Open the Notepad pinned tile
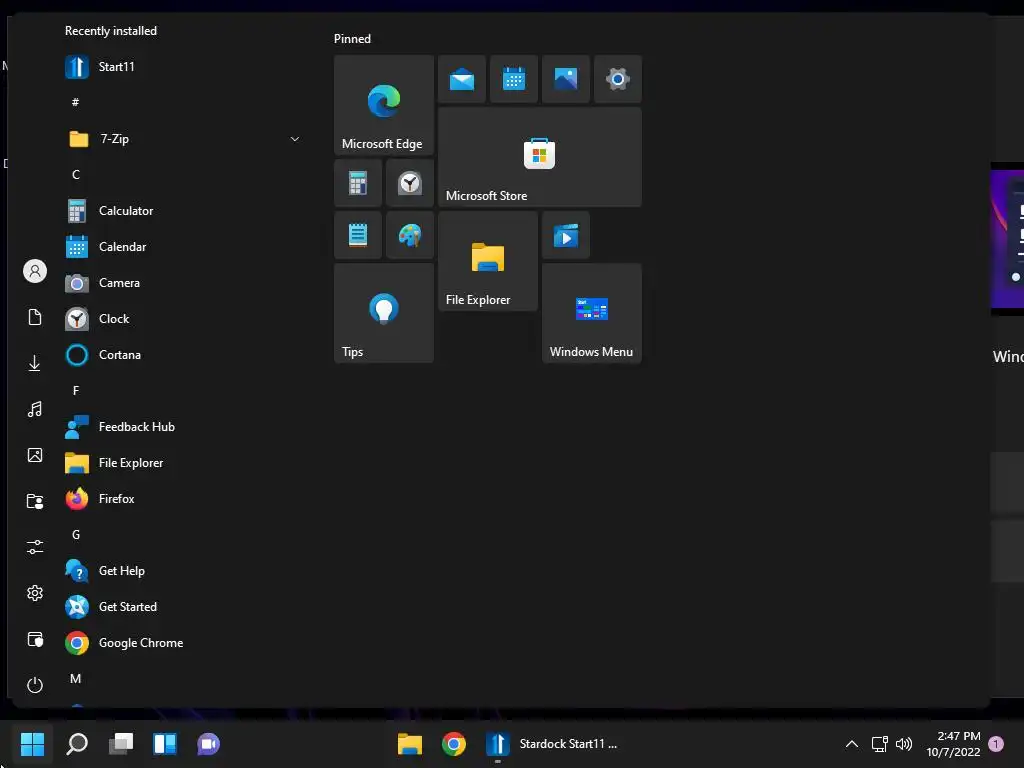1024x768 pixels. coord(358,235)
